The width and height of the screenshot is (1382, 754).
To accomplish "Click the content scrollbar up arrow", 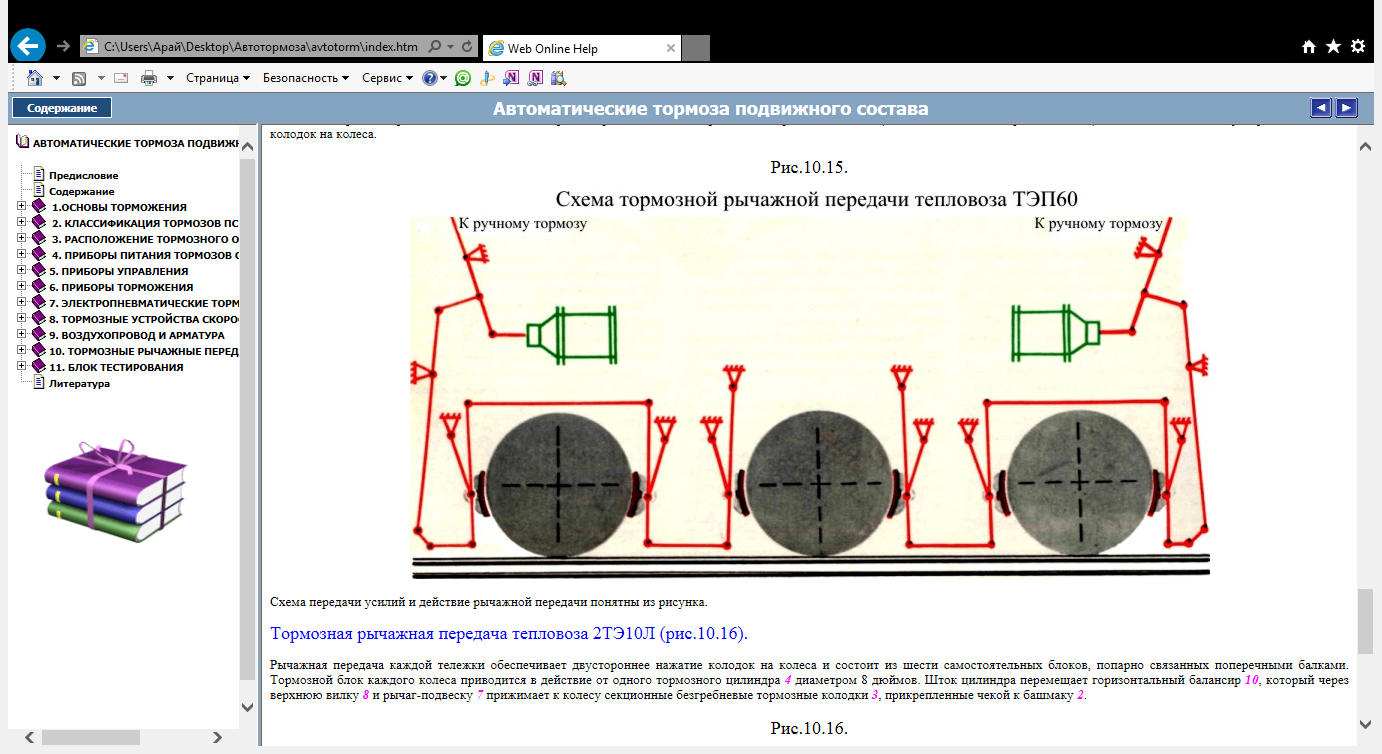I will point(1364,146).
